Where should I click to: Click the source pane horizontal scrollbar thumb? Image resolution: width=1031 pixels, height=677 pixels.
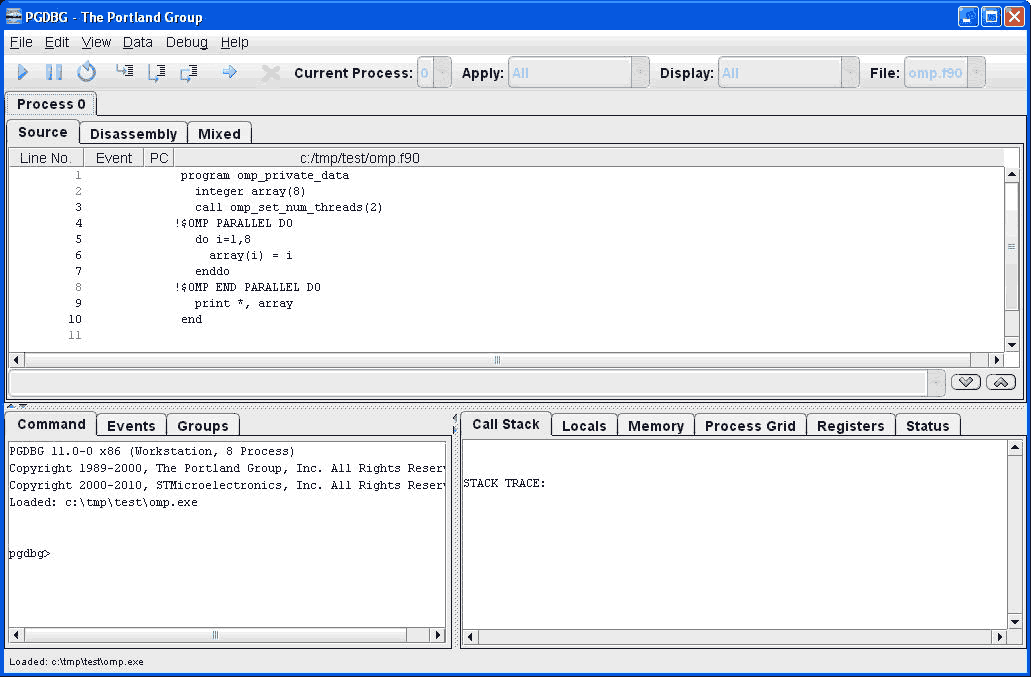click(x=498, y=360)
